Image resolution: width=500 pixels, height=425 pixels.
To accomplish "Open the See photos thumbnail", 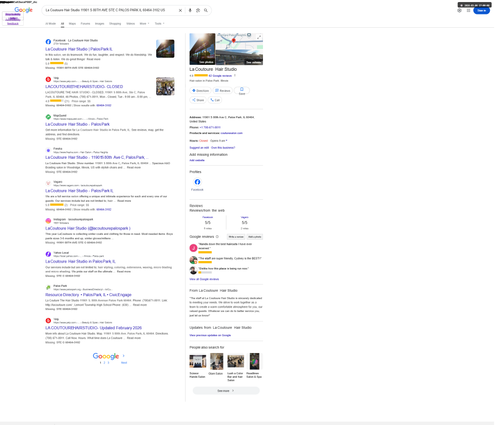I will (202, 49).
